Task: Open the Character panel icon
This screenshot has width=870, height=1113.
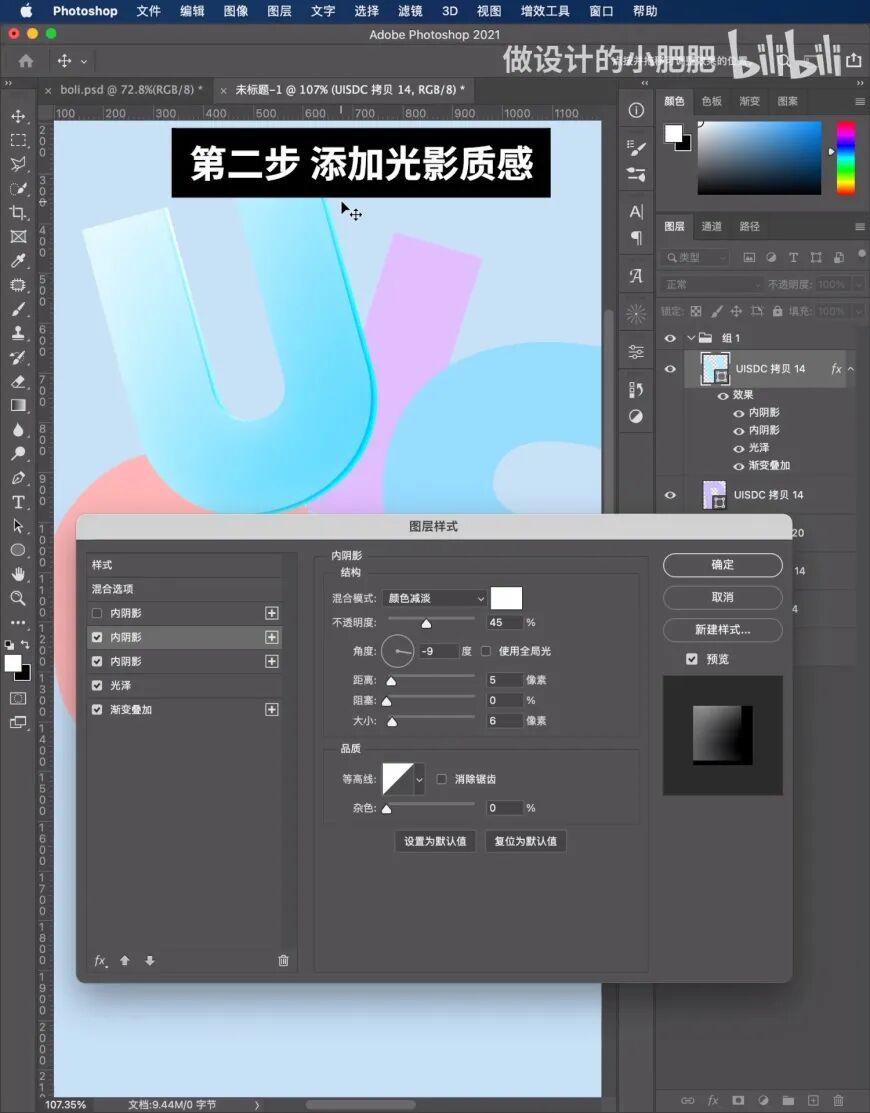Action: tap(637, 212)
